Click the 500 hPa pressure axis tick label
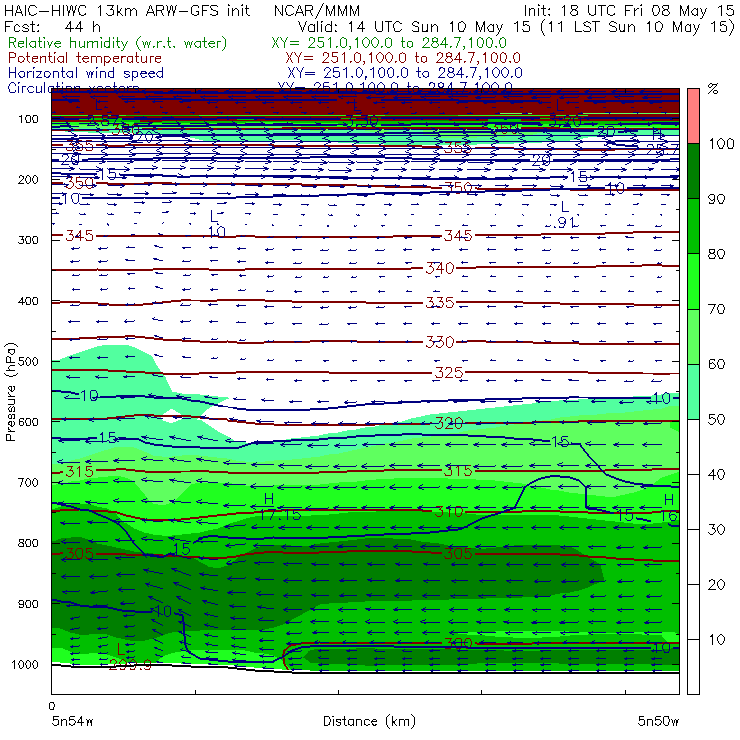Viewport: 740px width, 740px height. (28, 361)
